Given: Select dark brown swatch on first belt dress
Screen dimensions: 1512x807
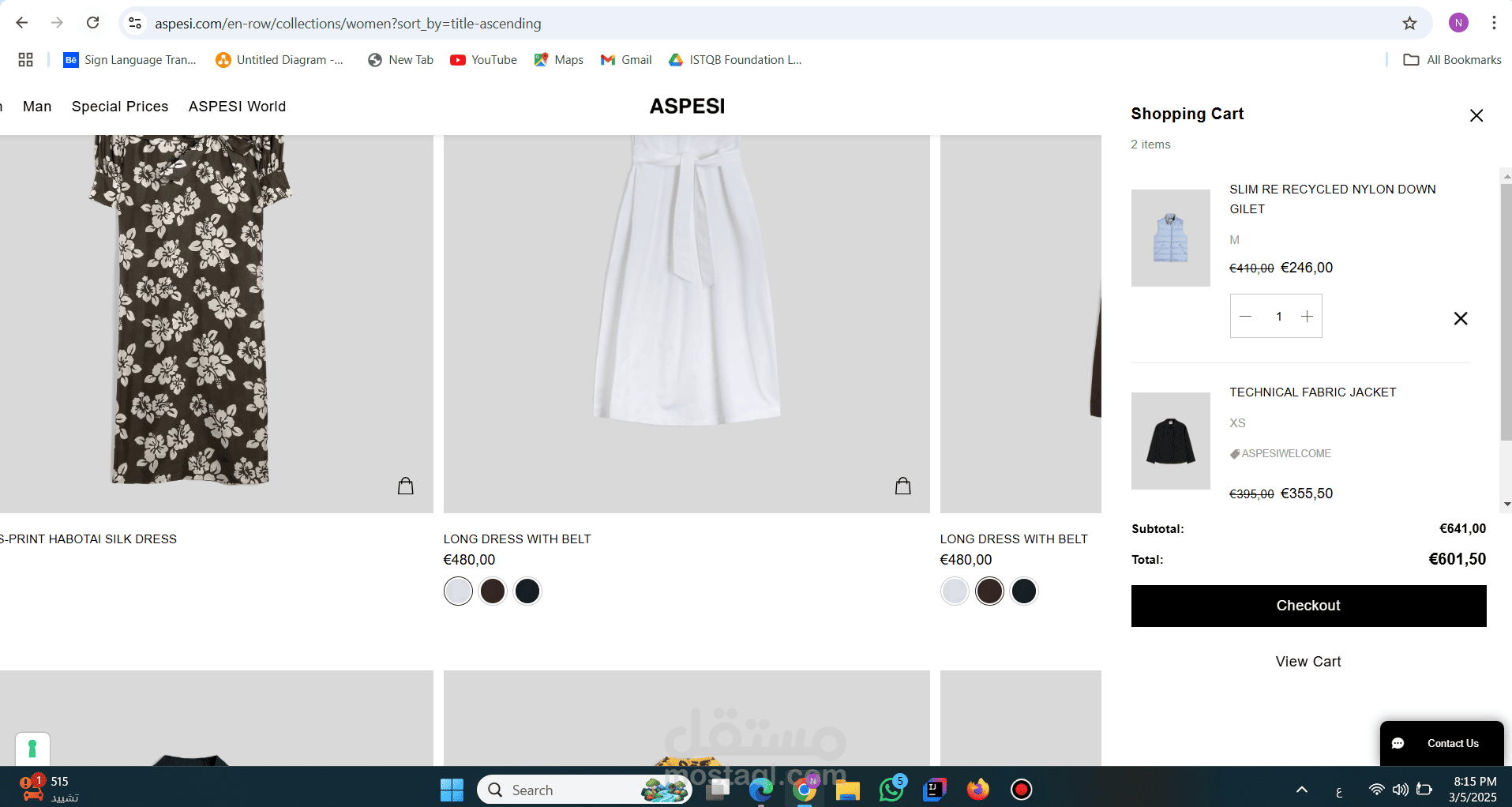Looking at the screenshot, I should (x=493, y=591).
